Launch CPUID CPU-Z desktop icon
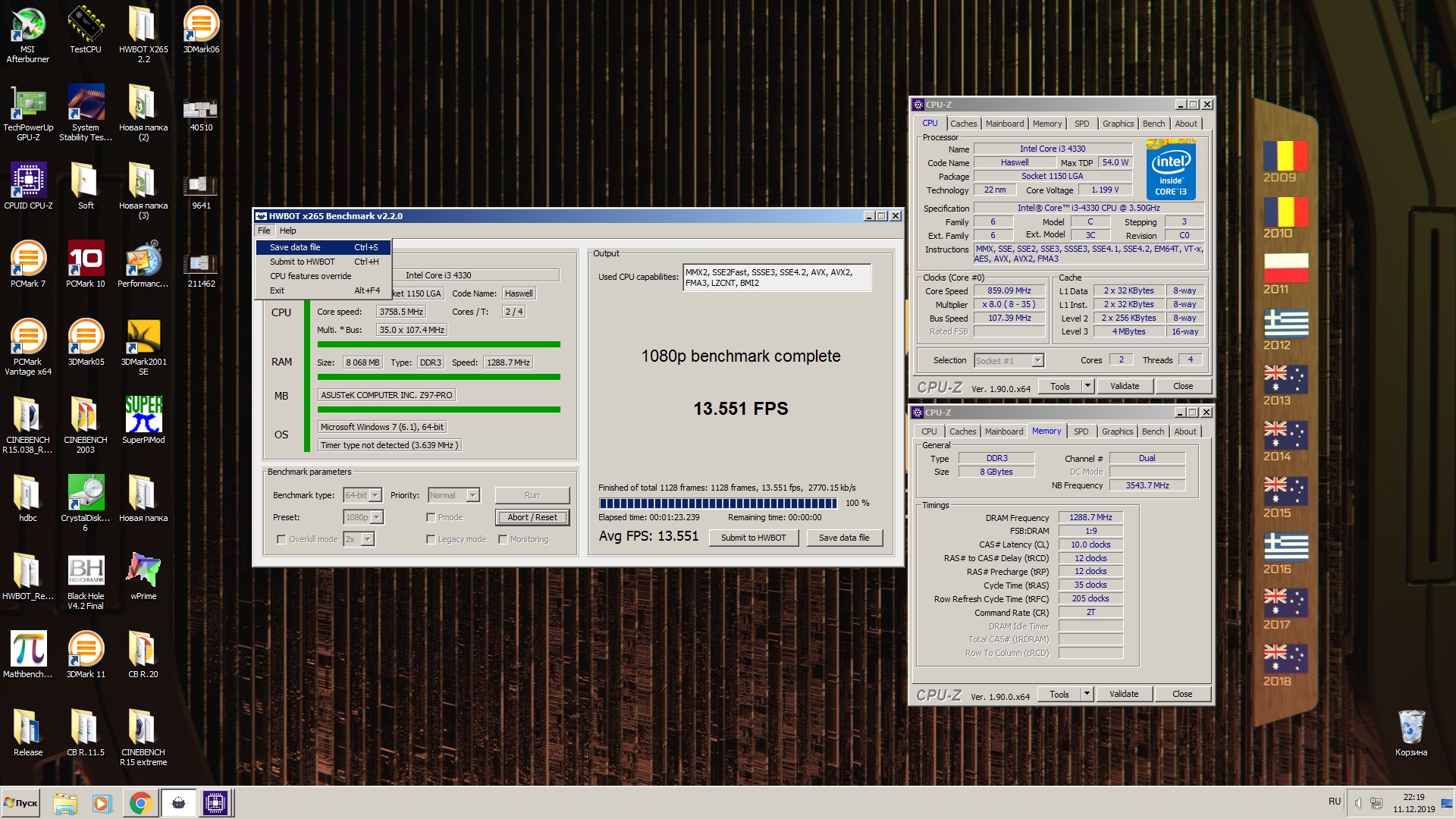Screen dimensions: 1456x819 point(28,186)
